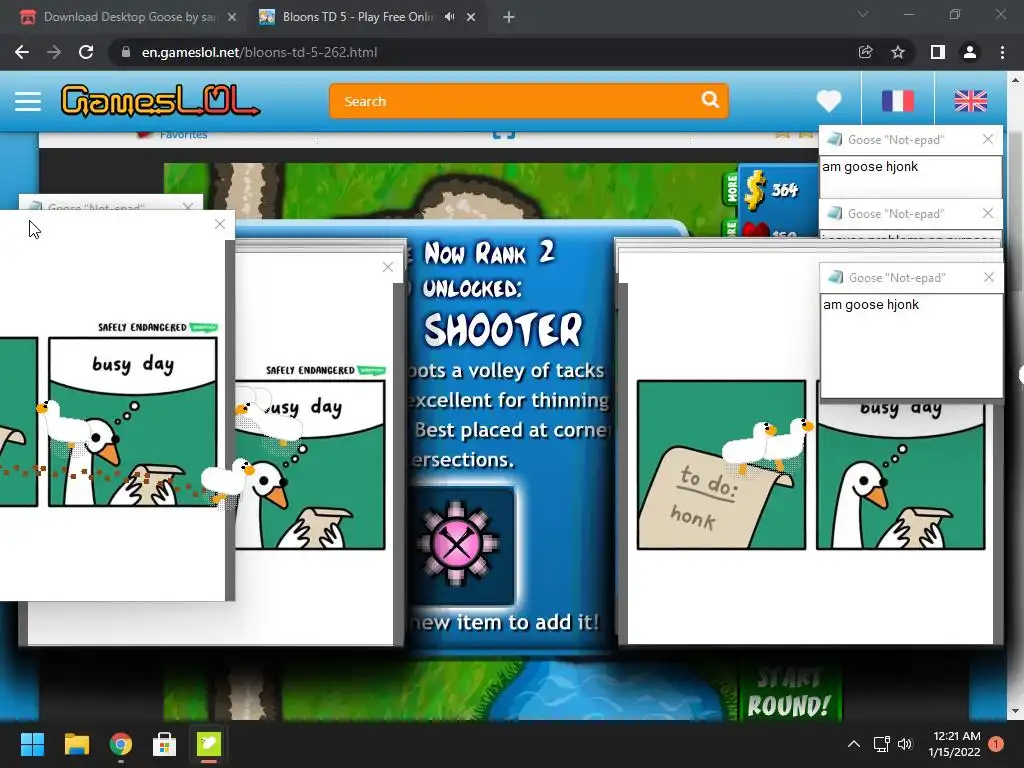
Task: Click the GamesLOL logo
Action: (160, 101)
